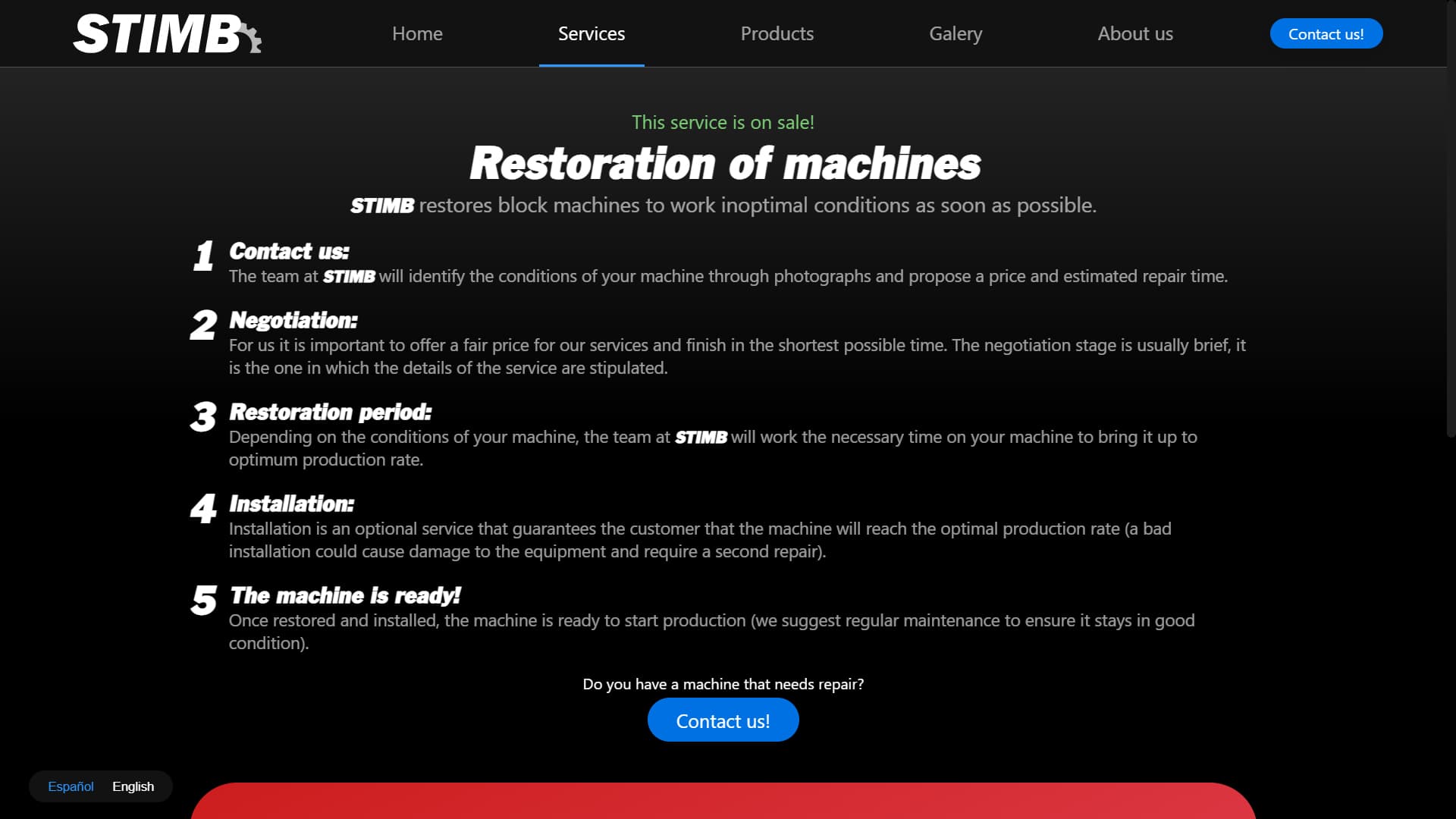Click the step number 4 icon
The height and width of the screenshot is (819, 1456).
coord(203,509)
